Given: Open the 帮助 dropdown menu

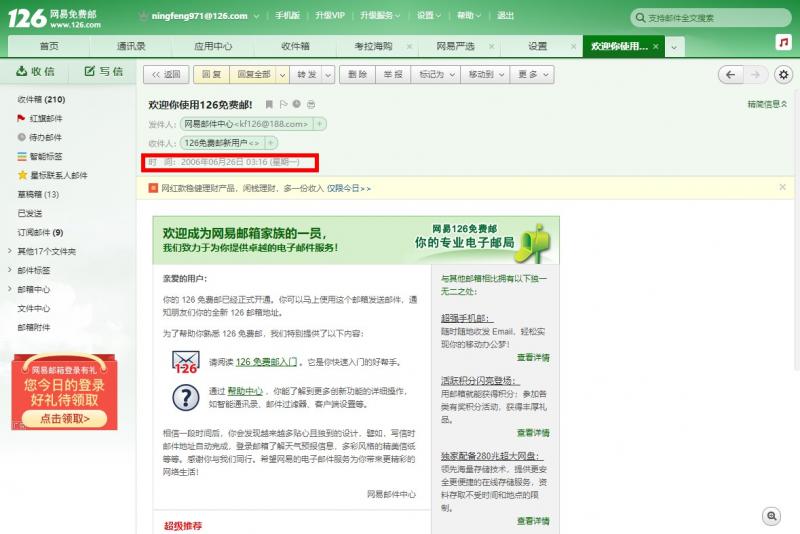Looking at the screenshot, I should (469, 16).
